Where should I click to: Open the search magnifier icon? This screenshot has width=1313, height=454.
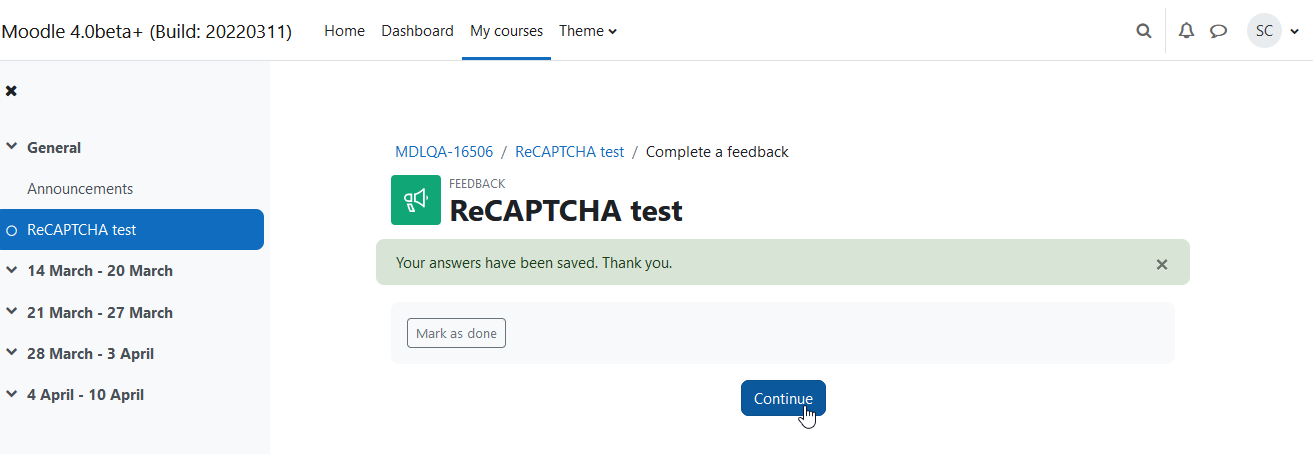tap(1144, 31)
